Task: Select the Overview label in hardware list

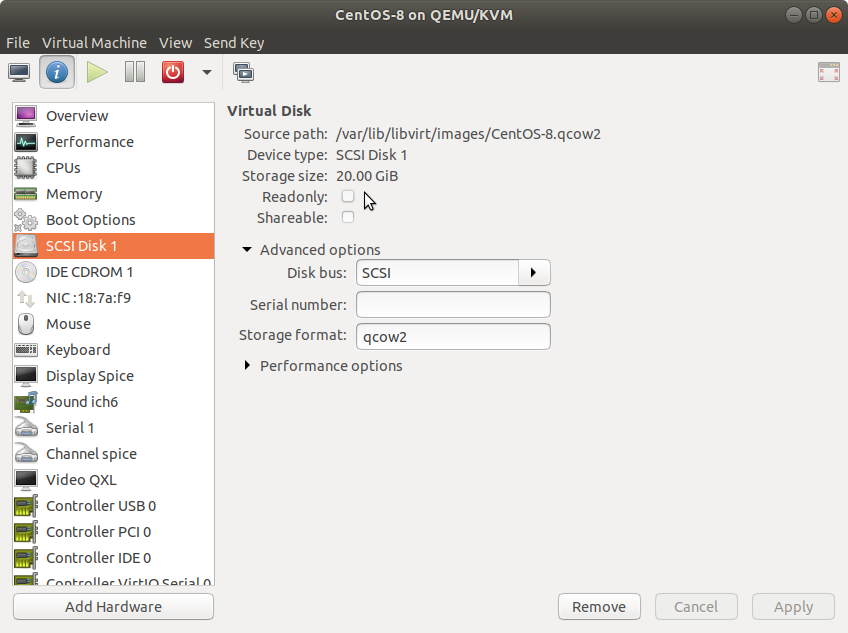Action: 77,116
